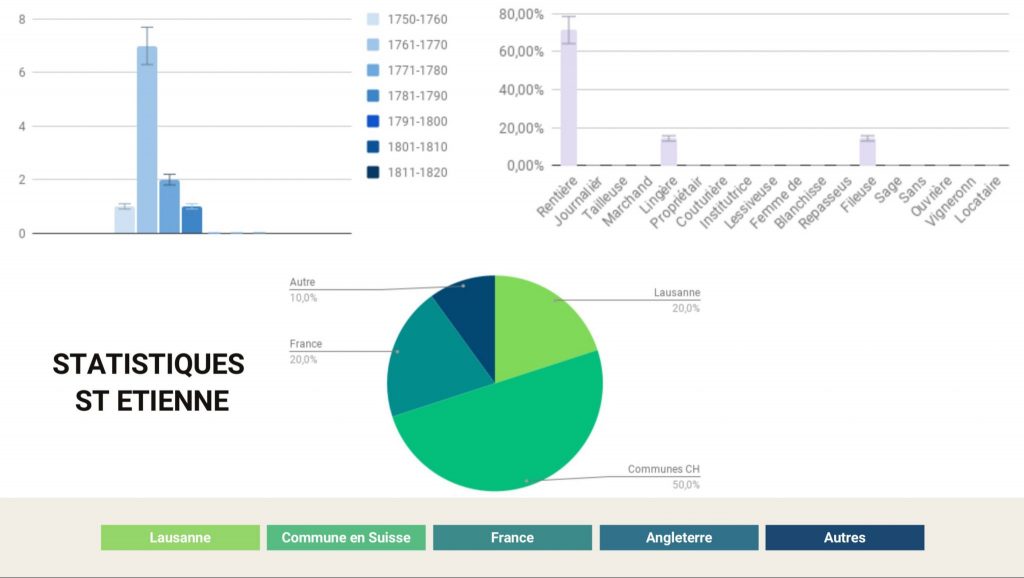Click the Autres legend button
The width and height of the screenshot is (1024, 578).
844,538
